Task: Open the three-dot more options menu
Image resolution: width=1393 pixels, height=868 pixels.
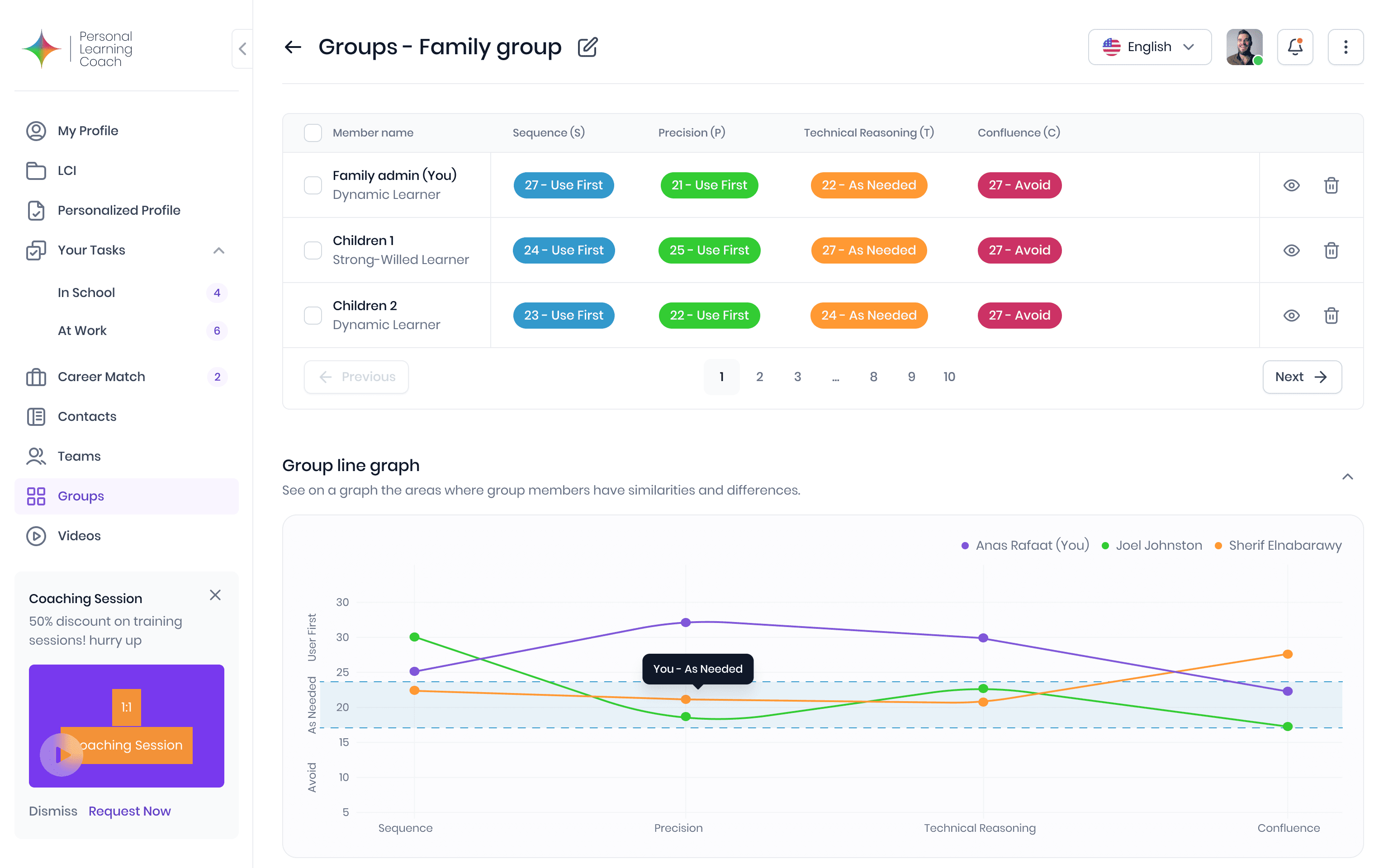Action: tap(1346, 47)
